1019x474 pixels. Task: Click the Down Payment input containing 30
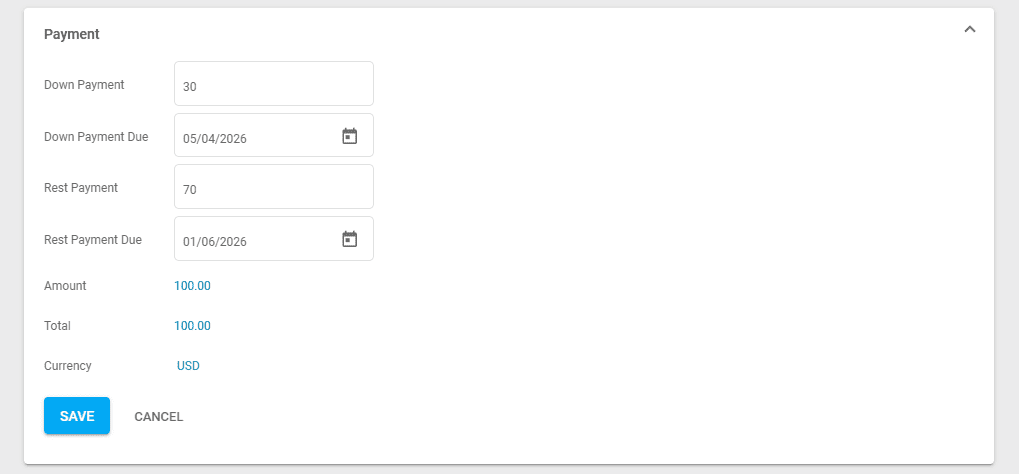(273, 84)
